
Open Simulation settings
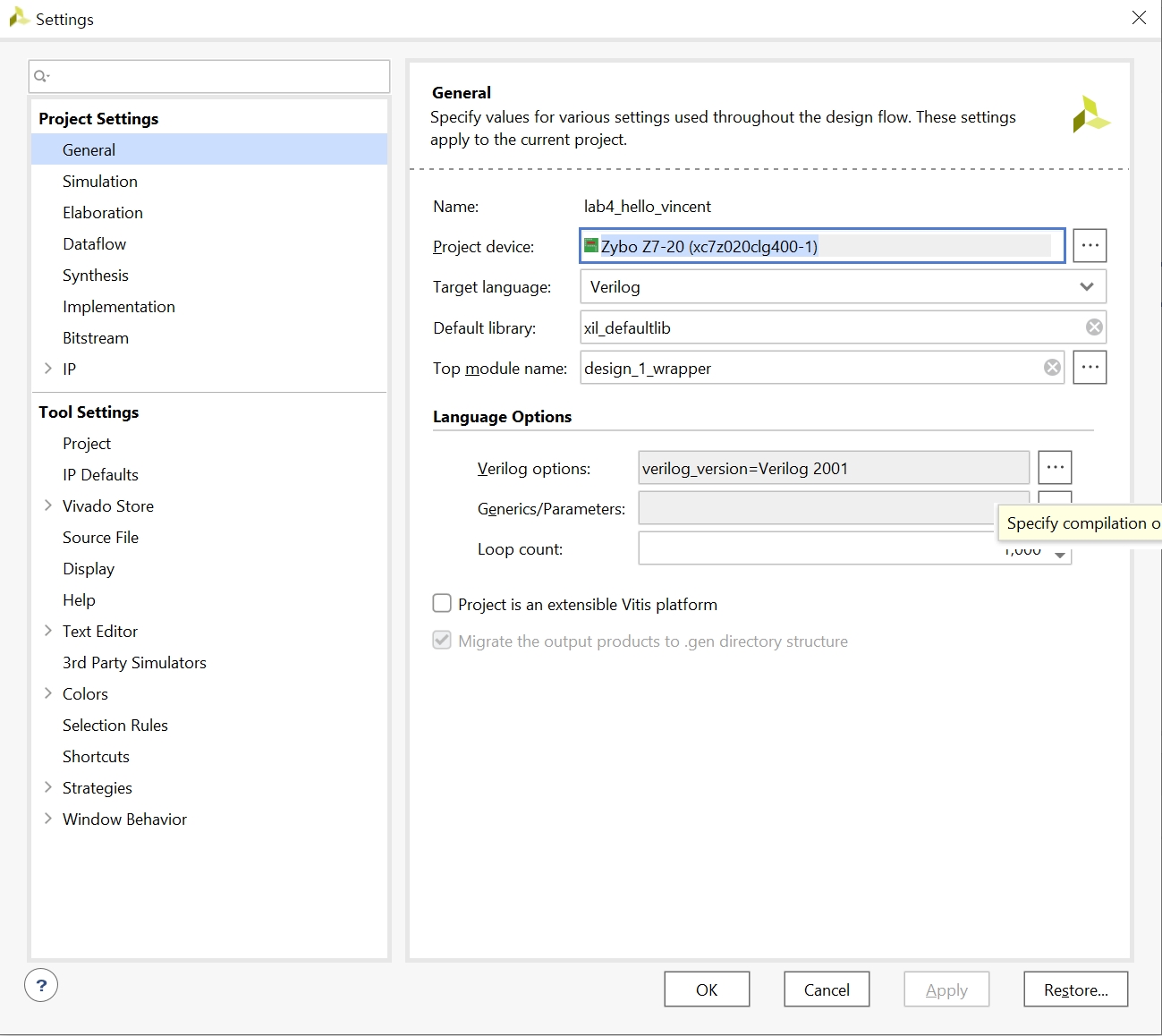pyautogui.click(x=100, y=181)
